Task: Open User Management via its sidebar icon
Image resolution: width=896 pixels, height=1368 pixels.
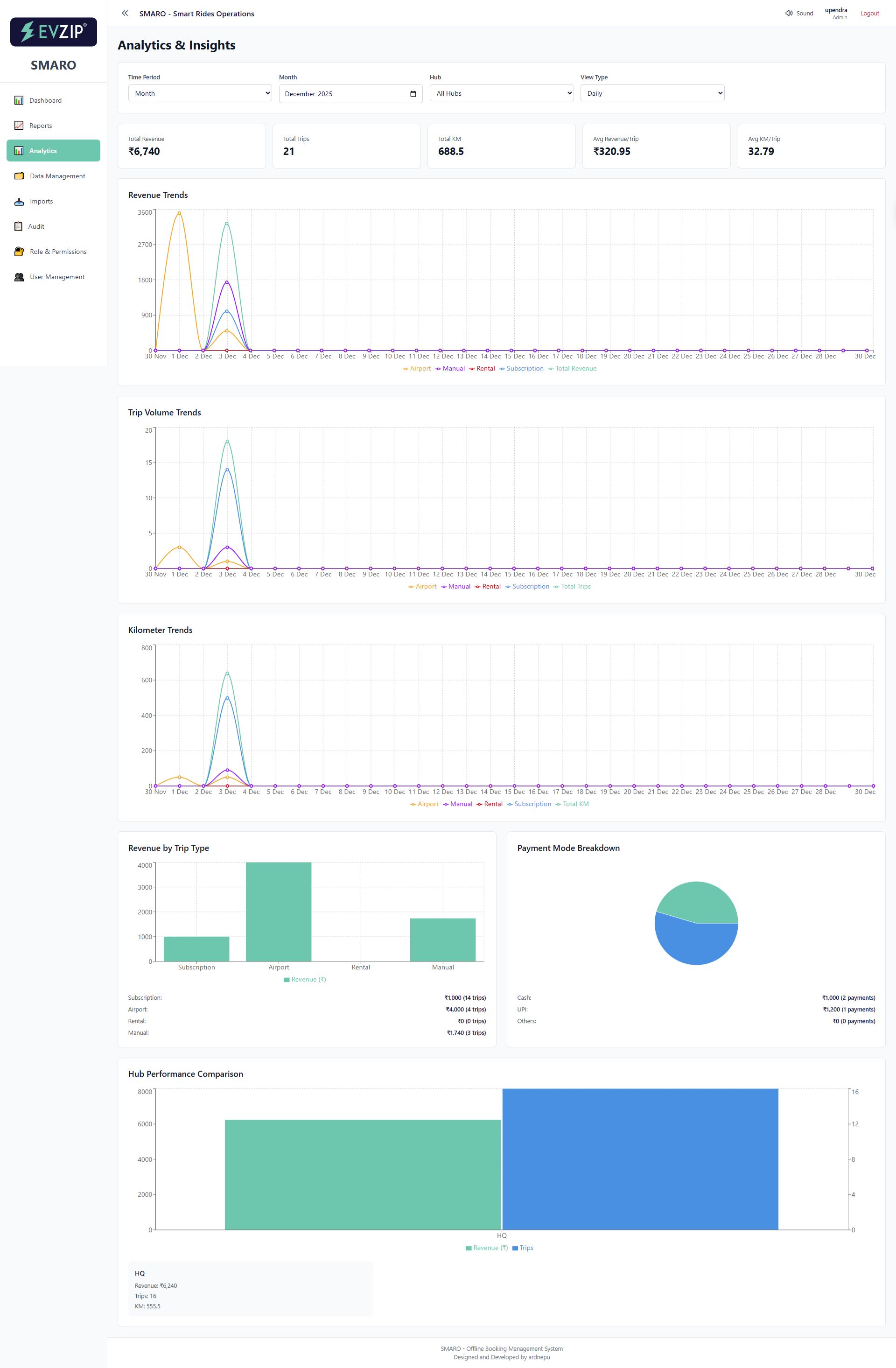Action: click(x=18, y=277)
